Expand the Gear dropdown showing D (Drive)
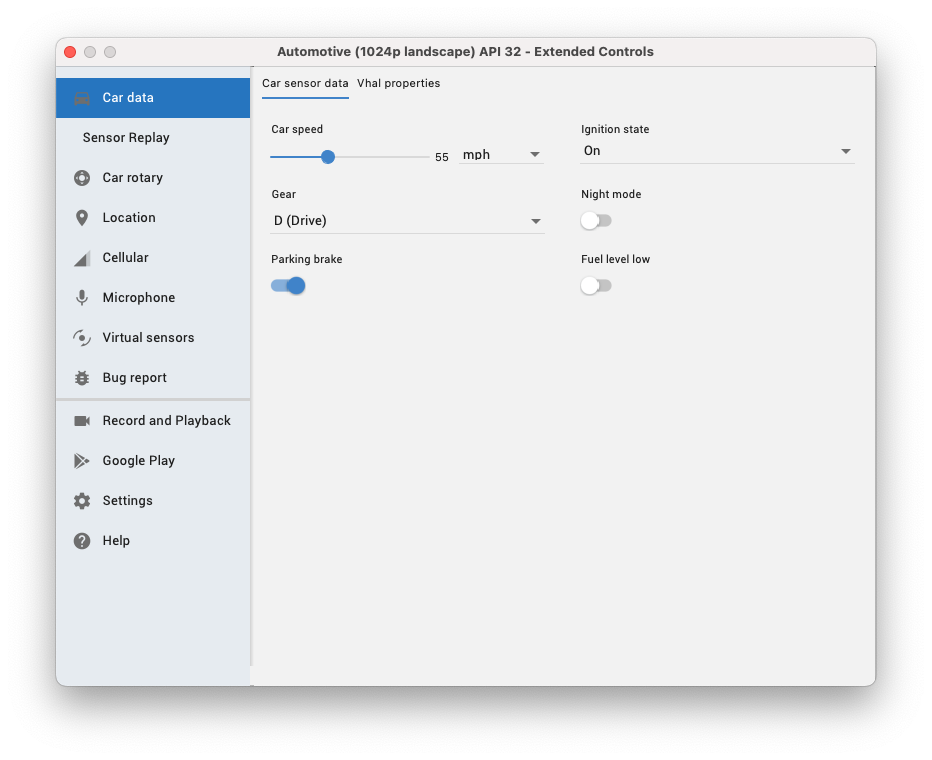The height and width of the screenshot is (760, 932). [407, 221]
